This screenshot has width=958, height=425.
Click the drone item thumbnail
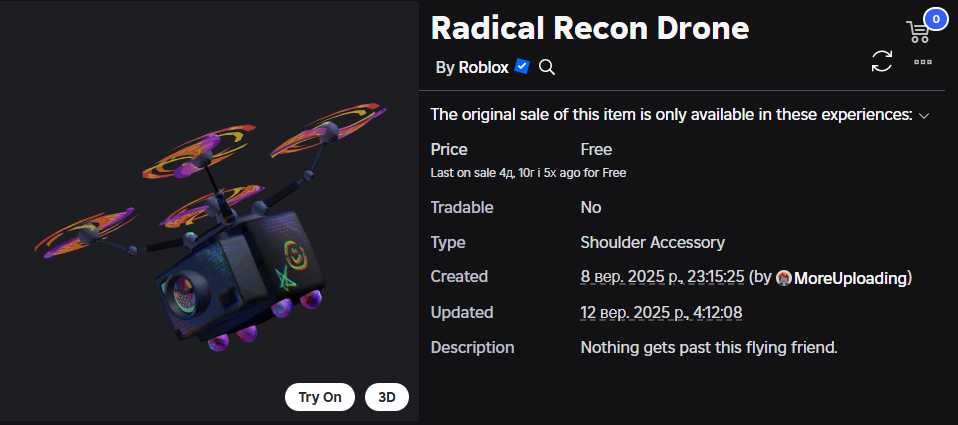210,230
